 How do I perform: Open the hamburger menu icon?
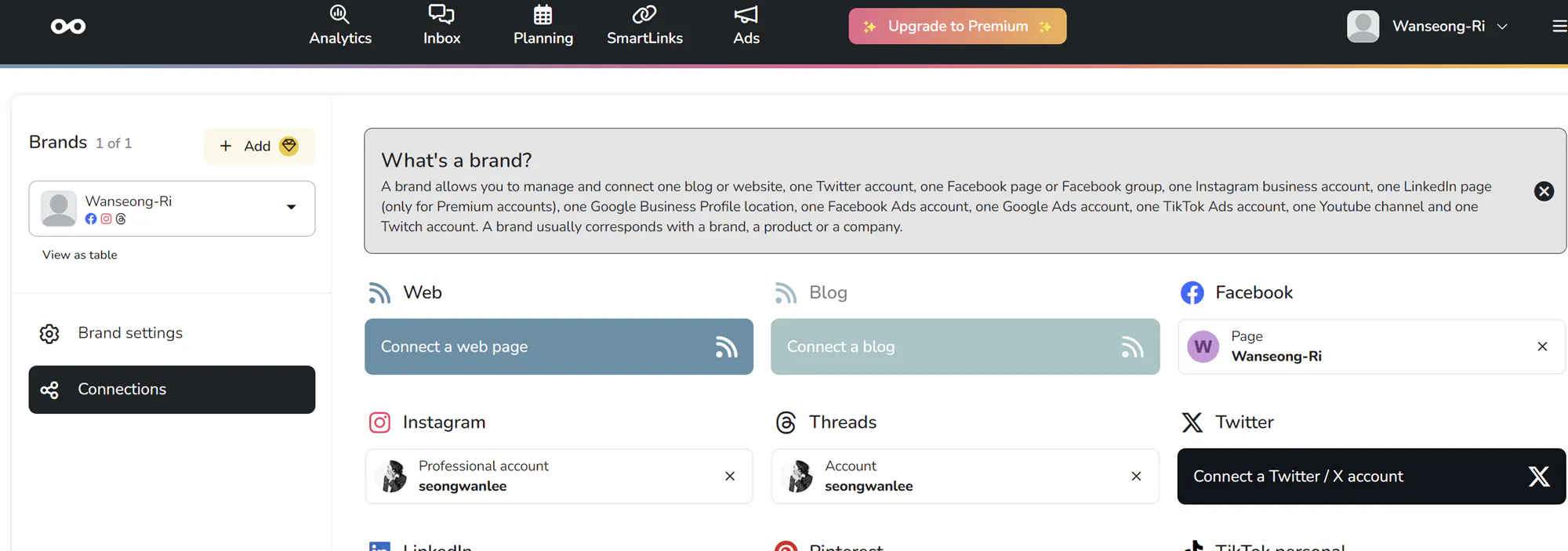tap(1559, 26)
